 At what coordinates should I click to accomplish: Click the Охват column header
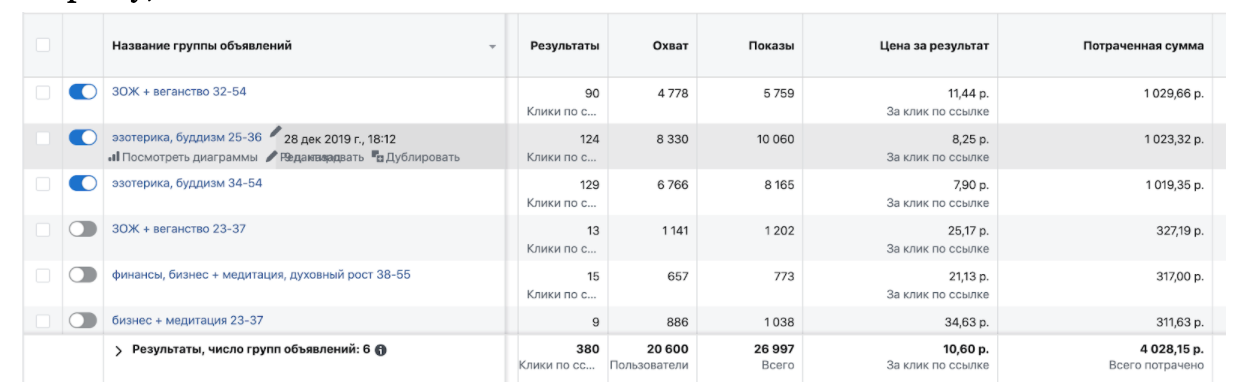click(670, 46)
